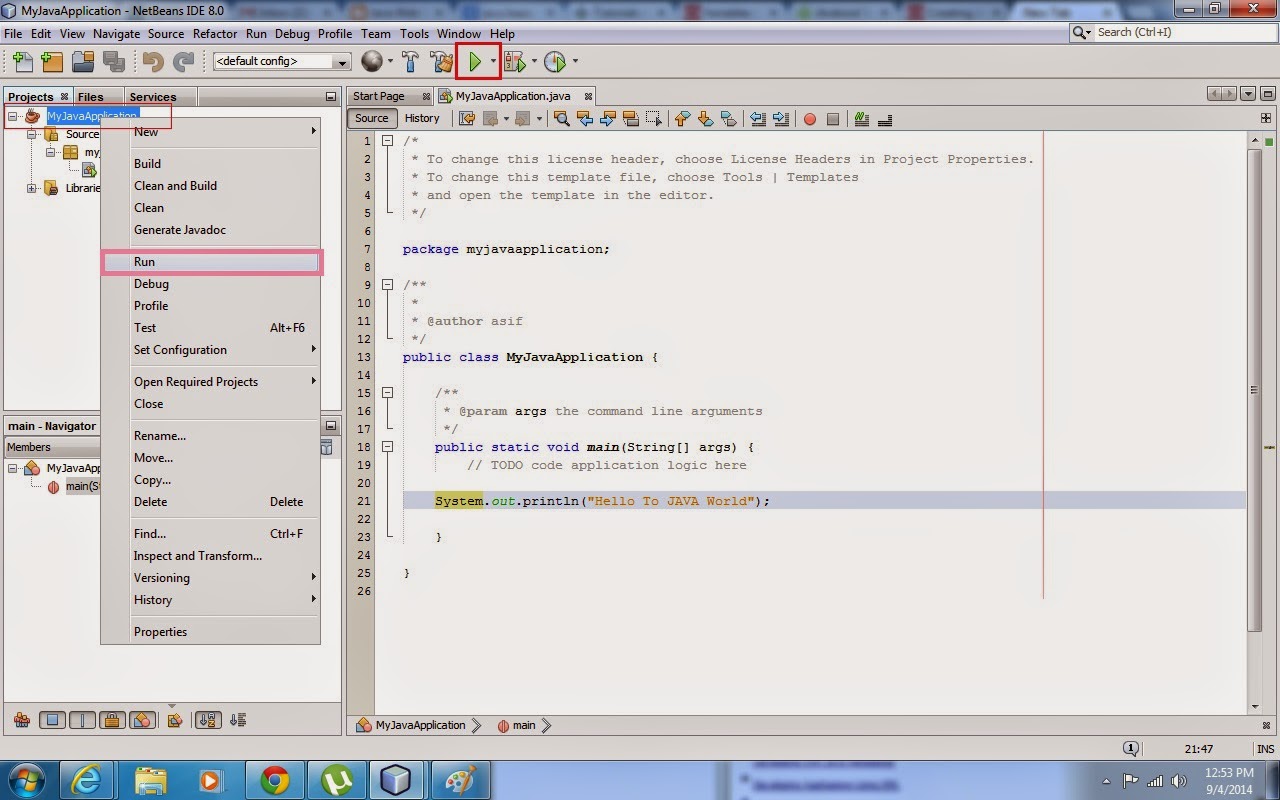Click the Shift Line Left icon
This screenshot has height=800, width=1280.
pyautogui.click(x=757, y=118)
